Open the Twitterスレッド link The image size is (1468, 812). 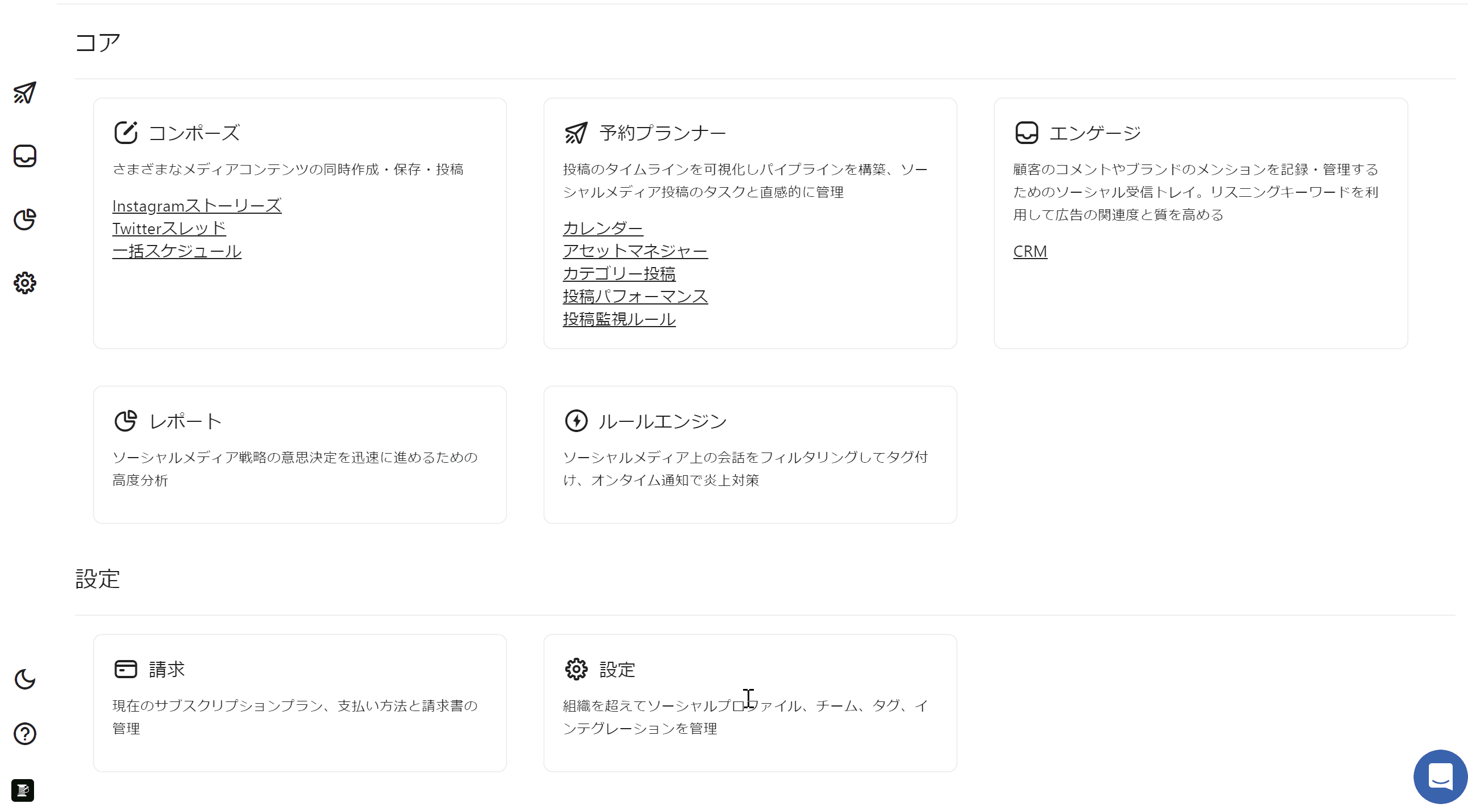[168, 229]
